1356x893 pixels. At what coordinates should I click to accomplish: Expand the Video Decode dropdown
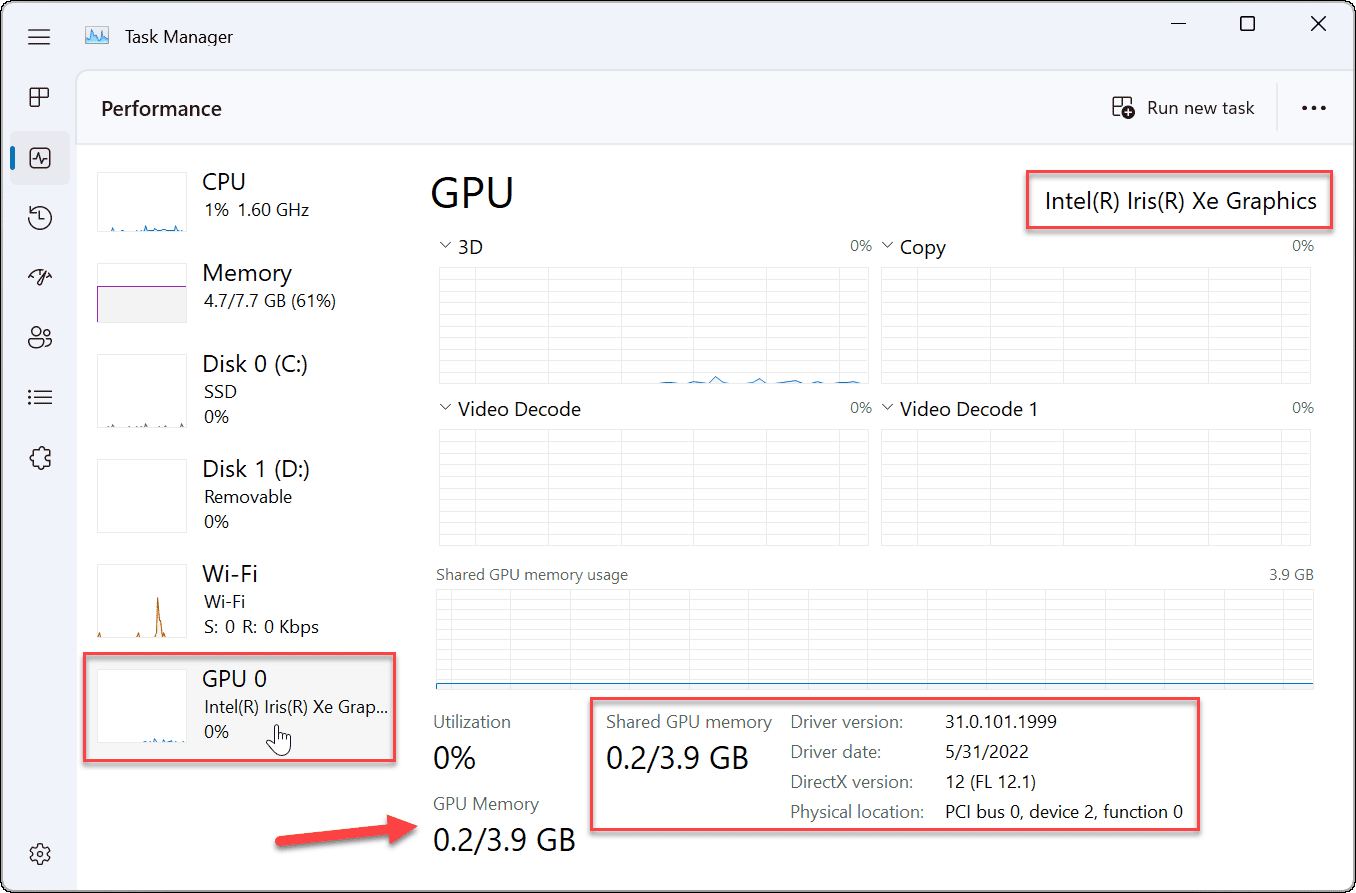pyautogui.click(x=444, y=408)
